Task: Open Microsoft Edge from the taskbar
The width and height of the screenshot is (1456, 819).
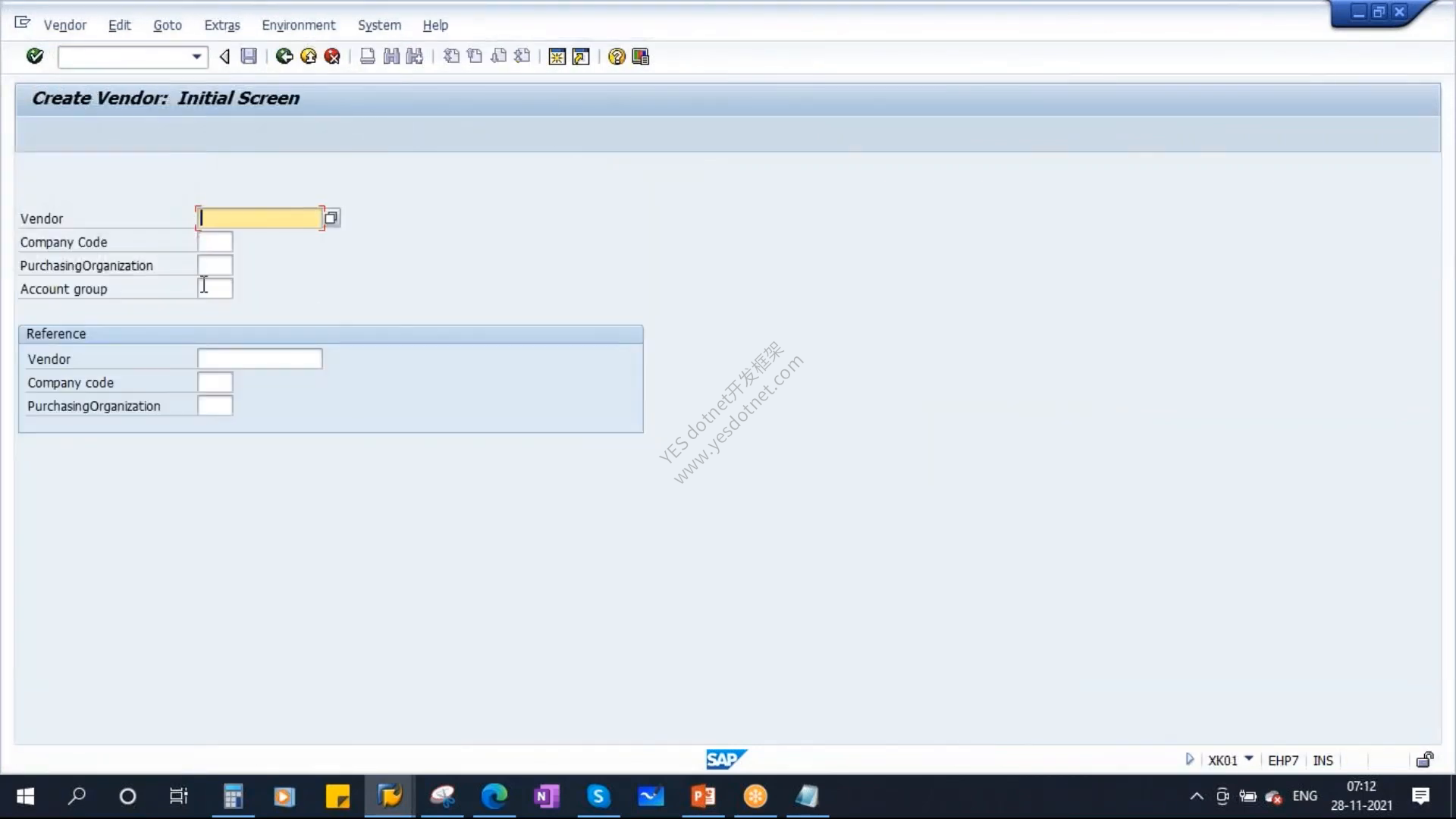Action: 494,796
